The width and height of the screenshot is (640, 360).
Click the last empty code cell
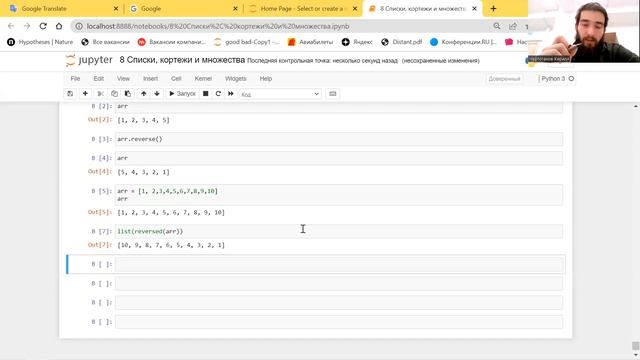(x=339, y=322)
